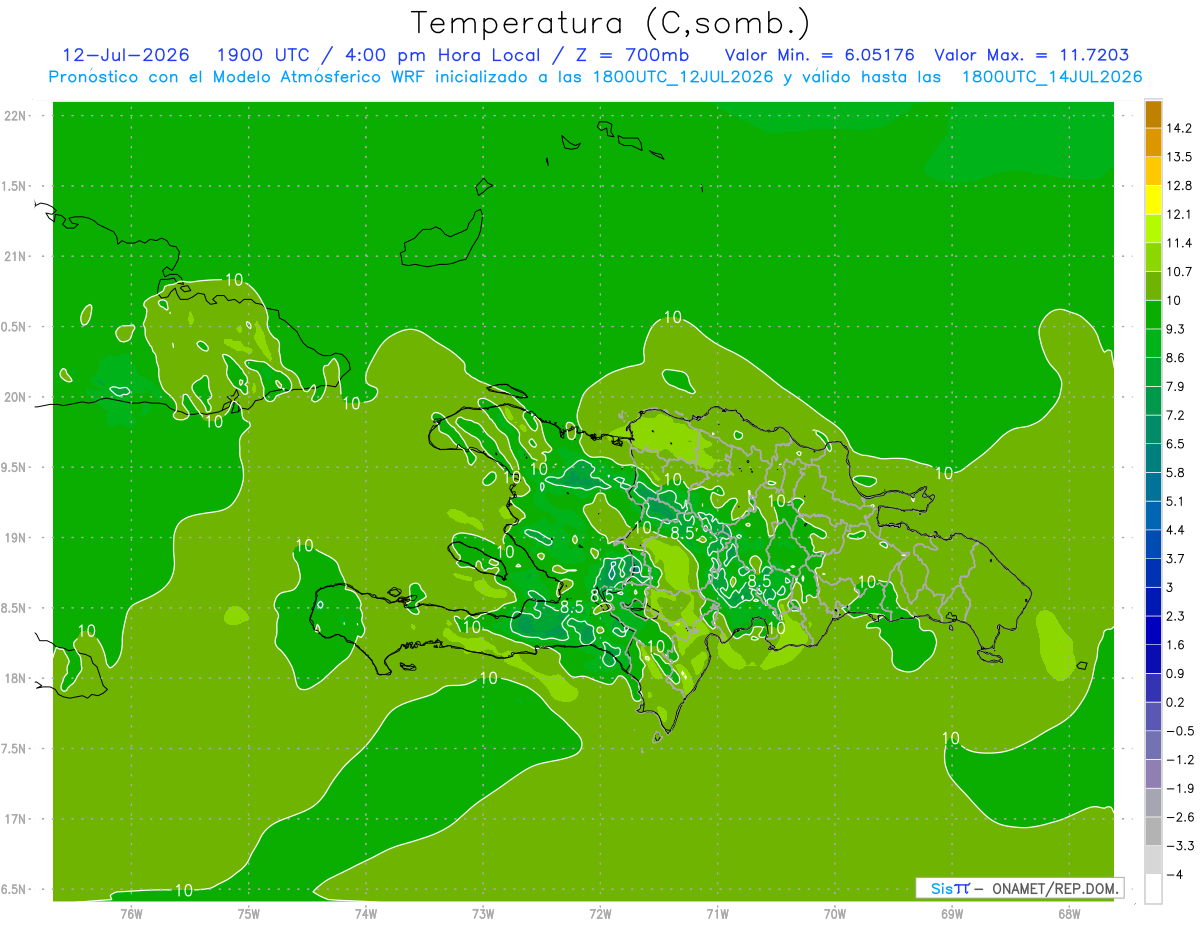The width and height of the screenshot is (1200, 927).
Task: Click the '74W' longitude axis label
Action: click(x=365, y=913)
